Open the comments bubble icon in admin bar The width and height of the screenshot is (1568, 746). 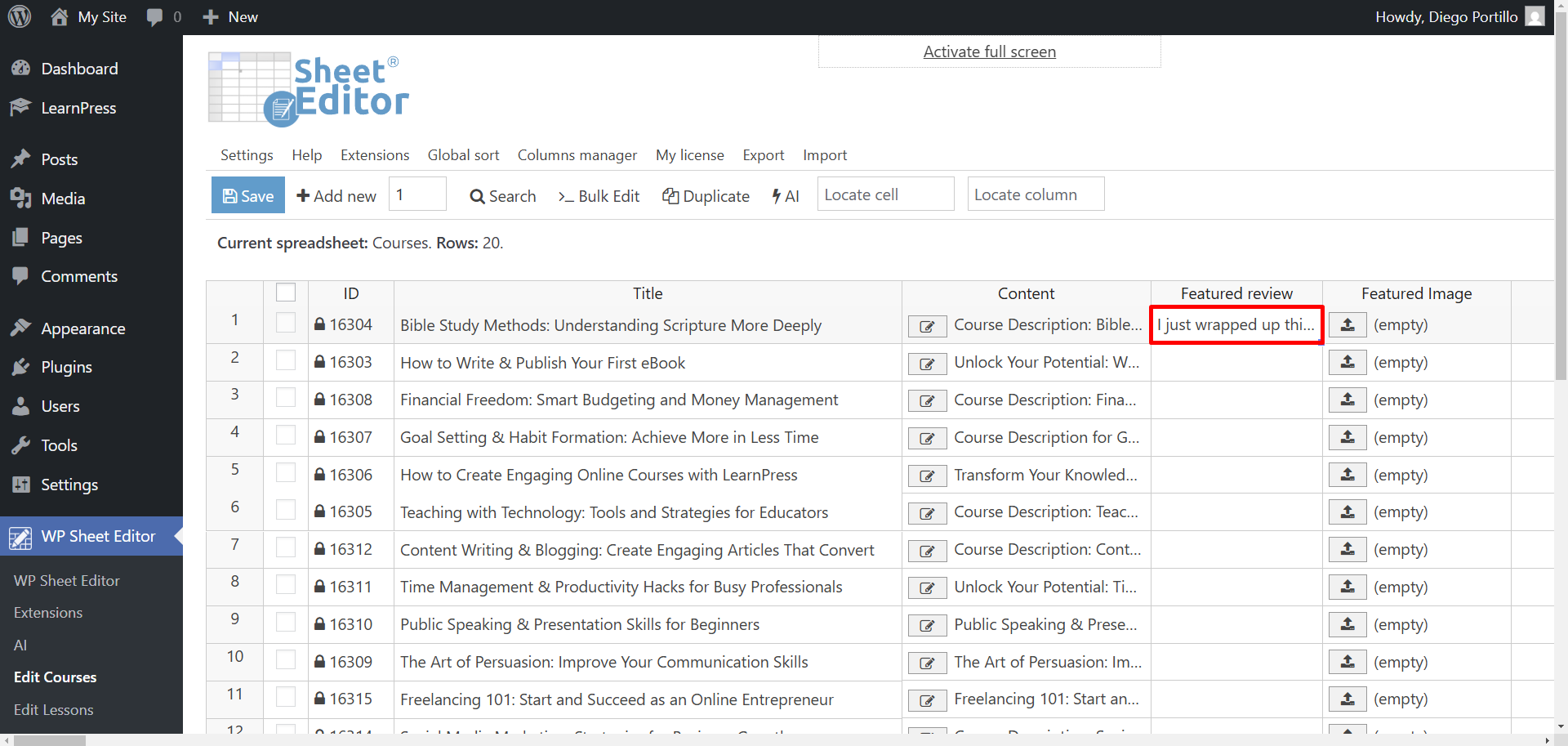pos(154,17)
